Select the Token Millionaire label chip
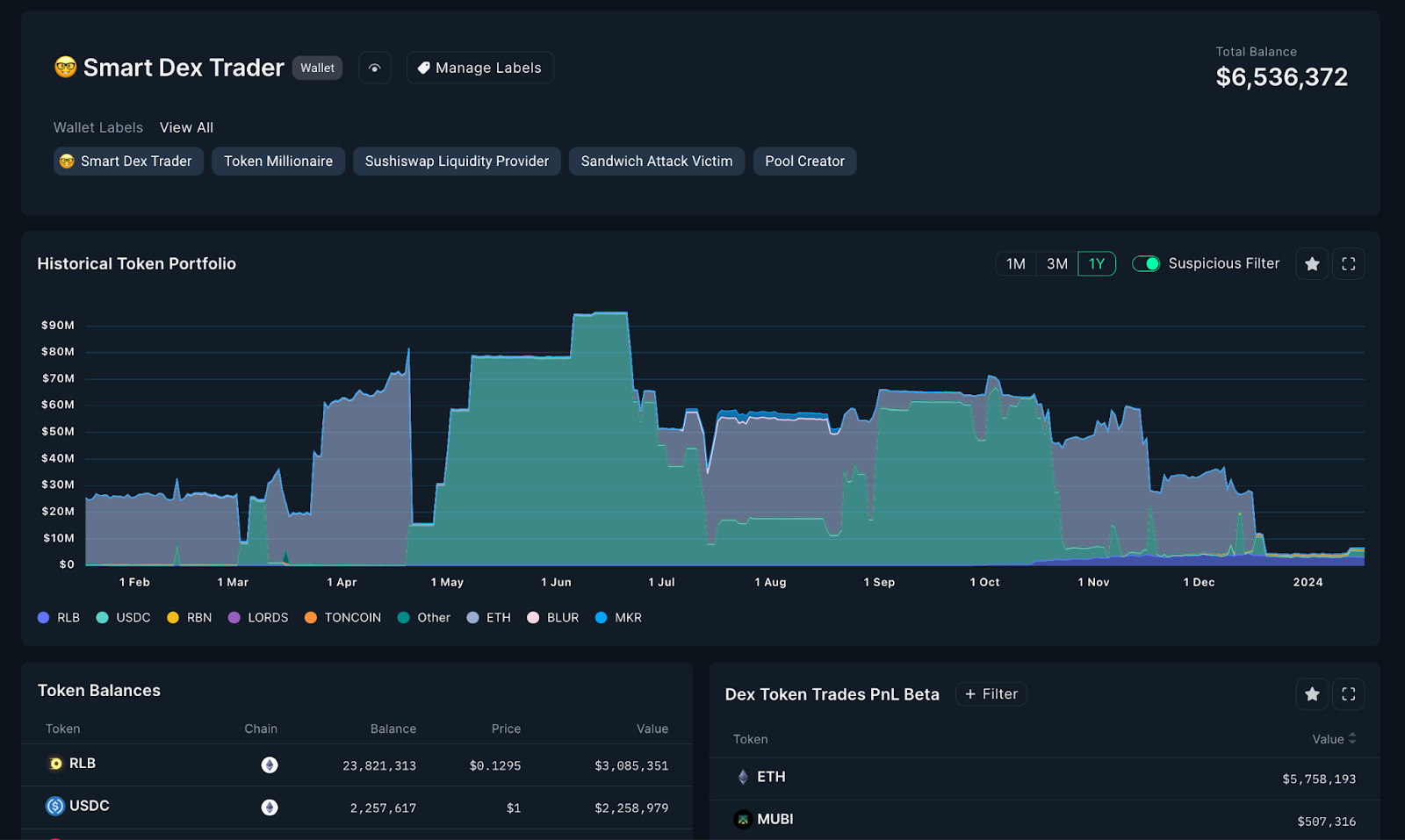 277,161
